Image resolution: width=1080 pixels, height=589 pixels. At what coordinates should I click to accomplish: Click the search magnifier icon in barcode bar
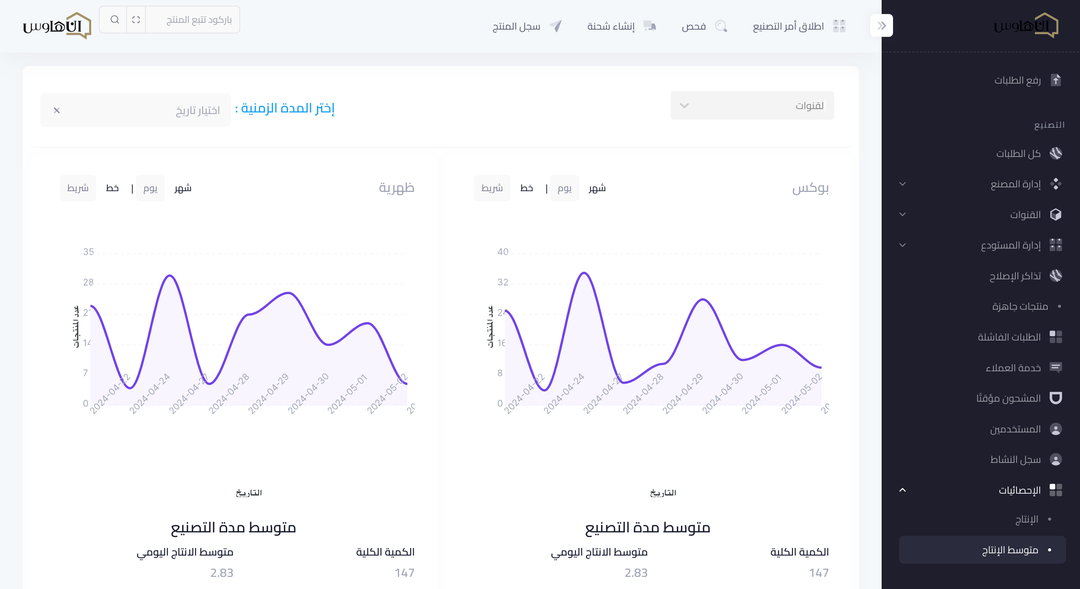click(x=114, y=20)
